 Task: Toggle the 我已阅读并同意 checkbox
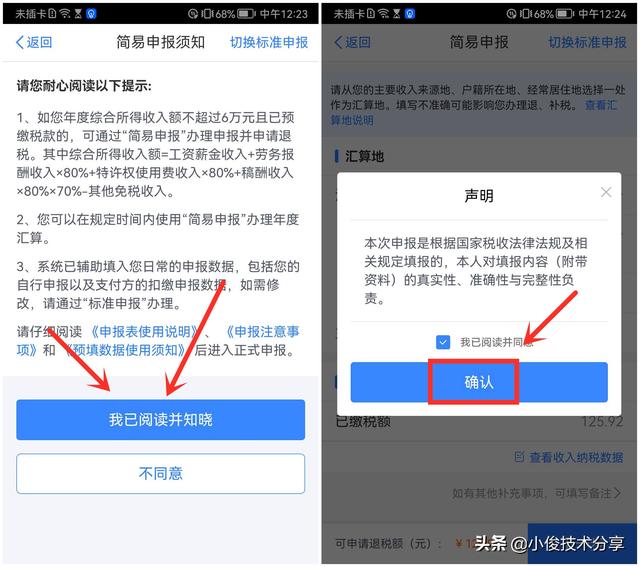click(x=443, y=342)
